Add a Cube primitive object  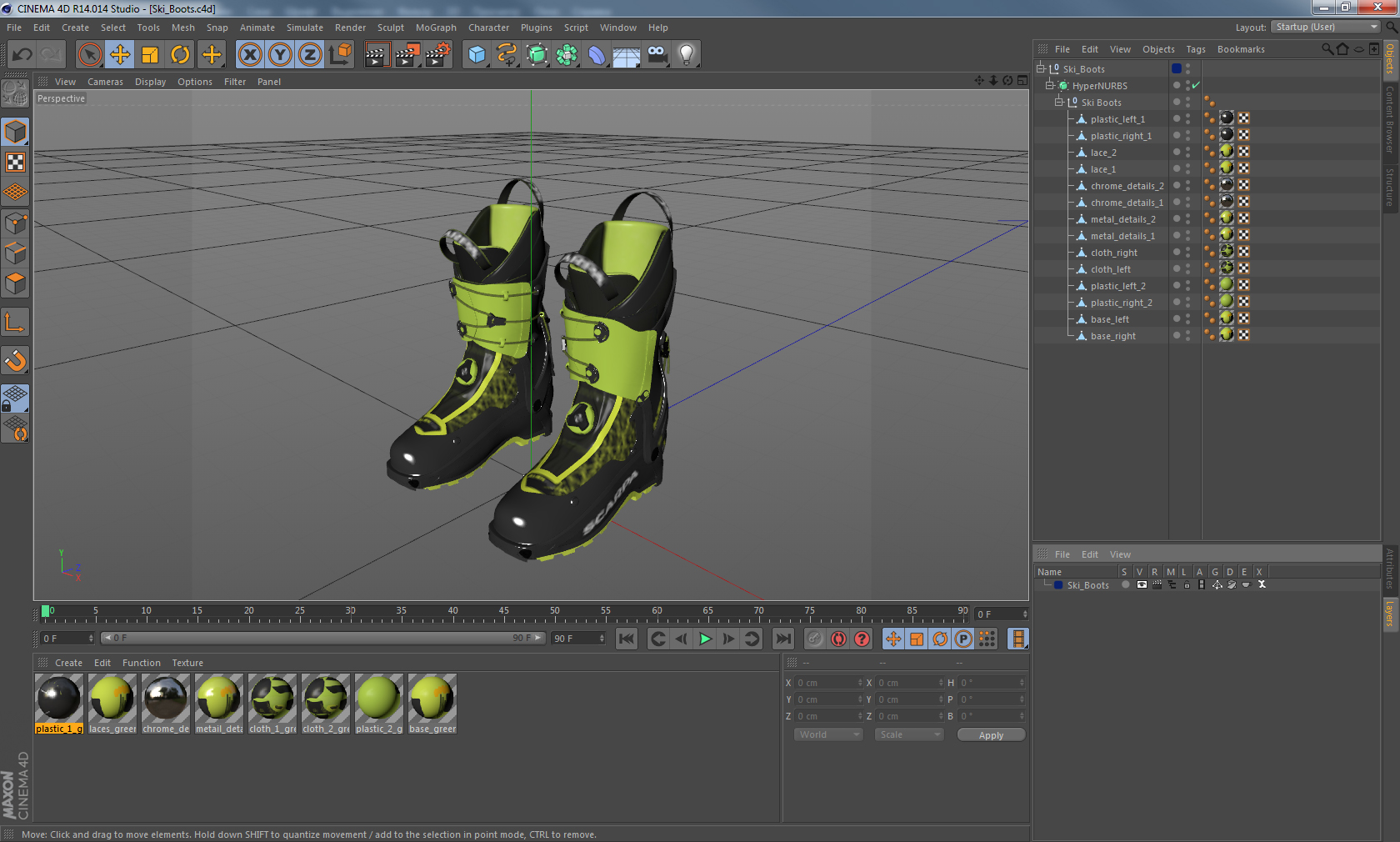477,55
